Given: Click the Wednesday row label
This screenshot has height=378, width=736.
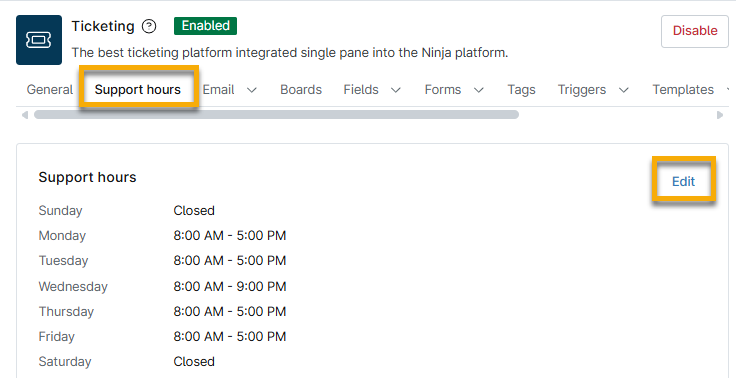Looking at the screenshot, I should tap(73, 286).
